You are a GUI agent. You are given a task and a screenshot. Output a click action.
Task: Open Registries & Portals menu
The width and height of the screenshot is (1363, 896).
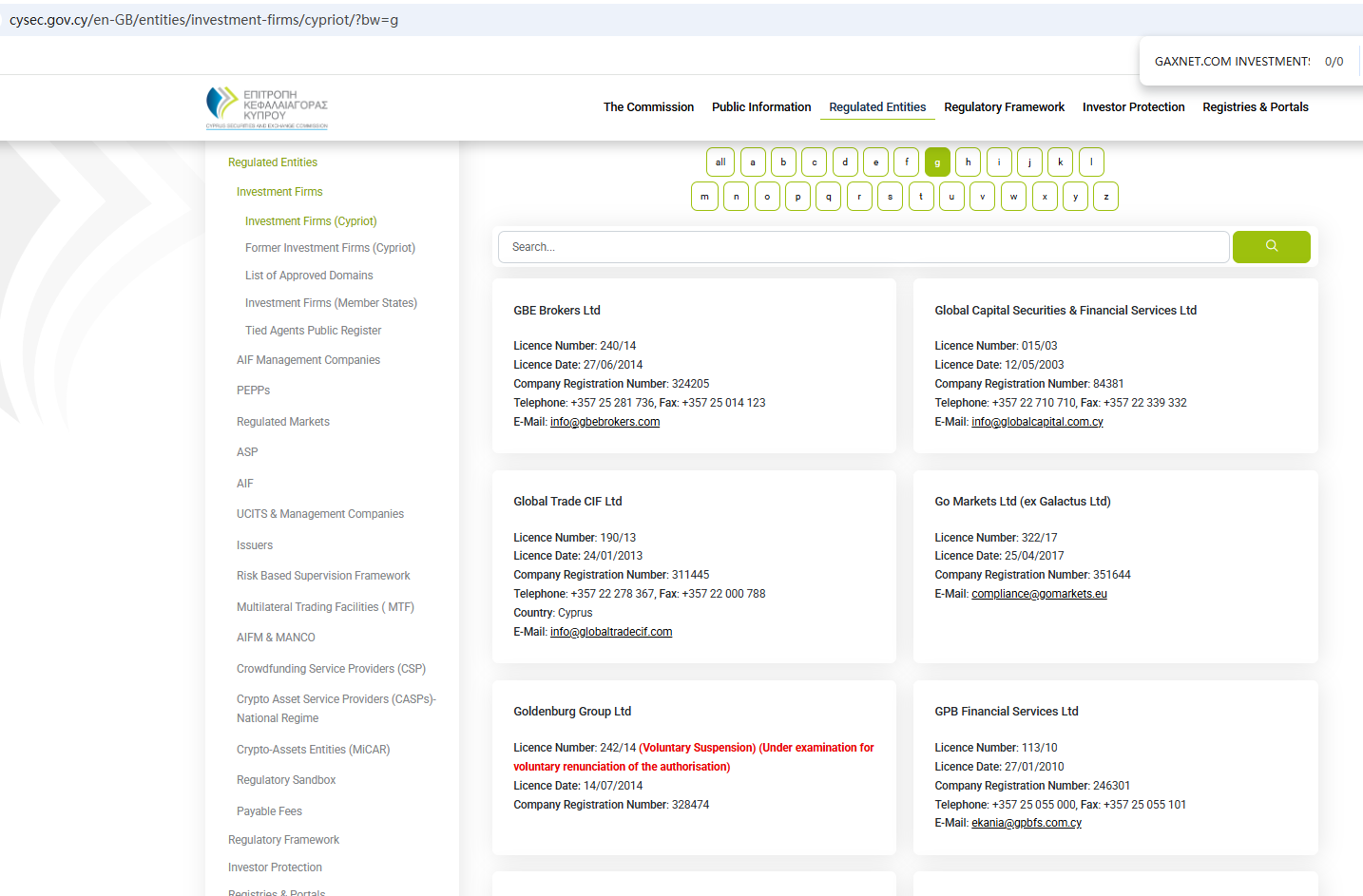tap(1255, 107)
